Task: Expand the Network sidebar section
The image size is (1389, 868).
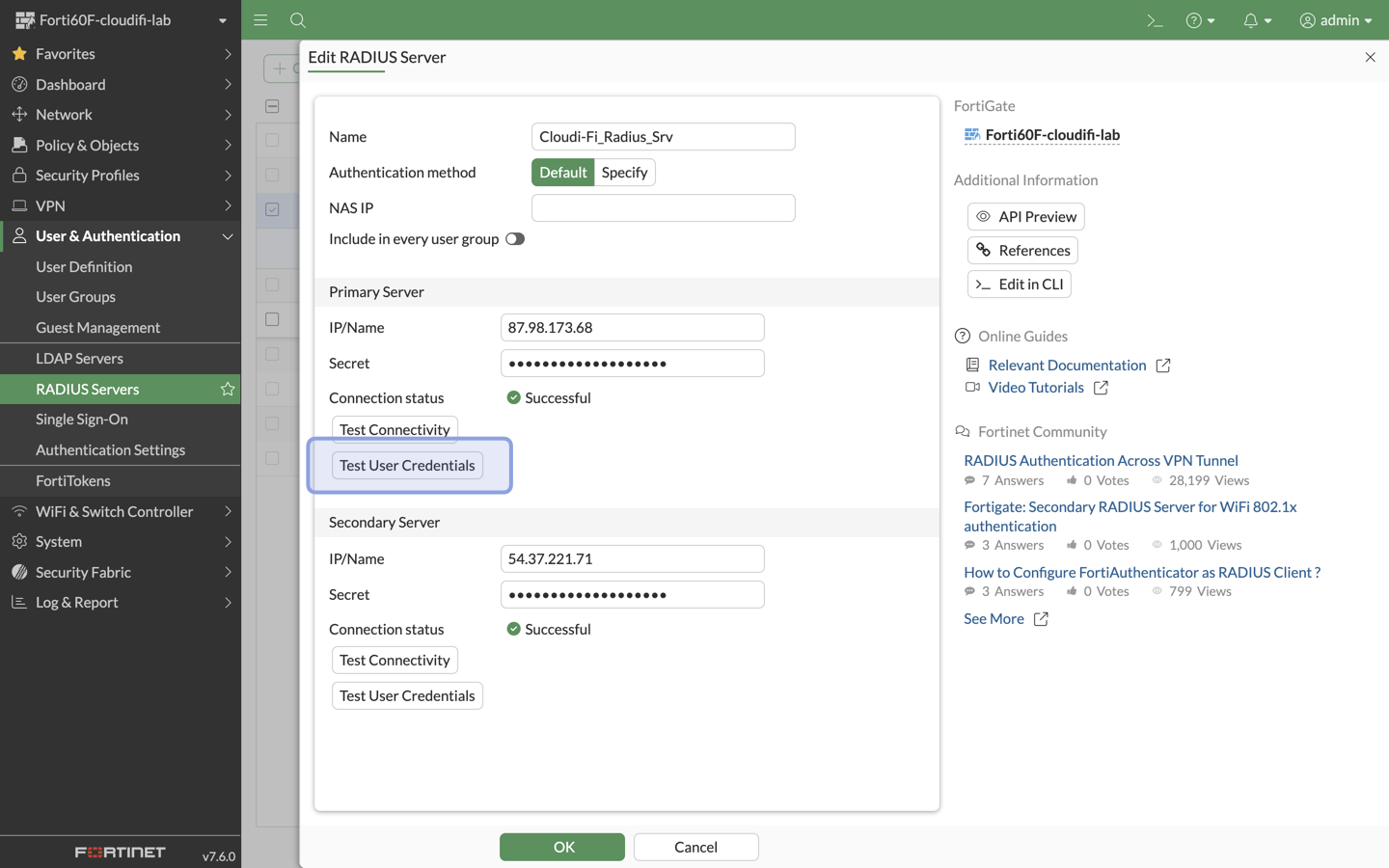Action: 64,114
